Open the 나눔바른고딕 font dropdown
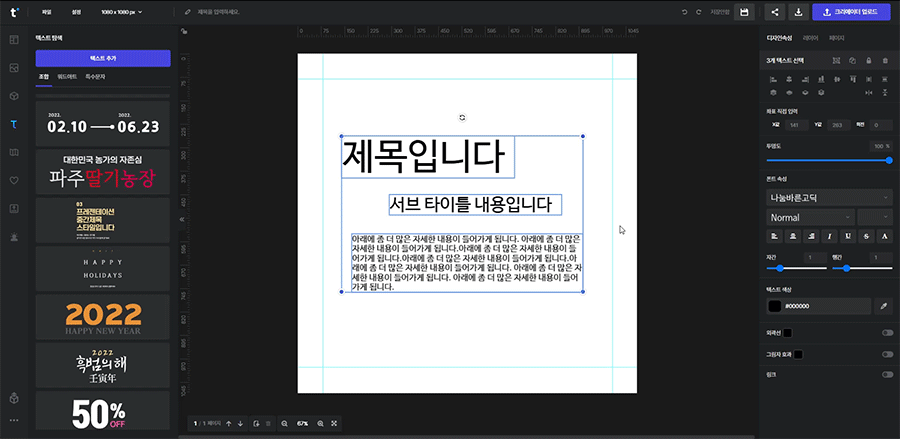 pyautogui.click(x=829, y=198)
